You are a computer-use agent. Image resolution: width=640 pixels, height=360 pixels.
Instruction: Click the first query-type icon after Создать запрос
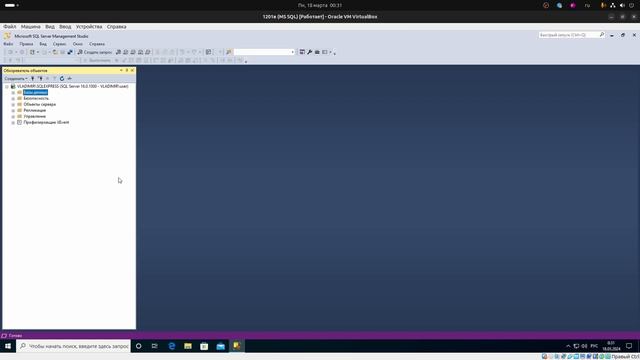tap(118, 52)
